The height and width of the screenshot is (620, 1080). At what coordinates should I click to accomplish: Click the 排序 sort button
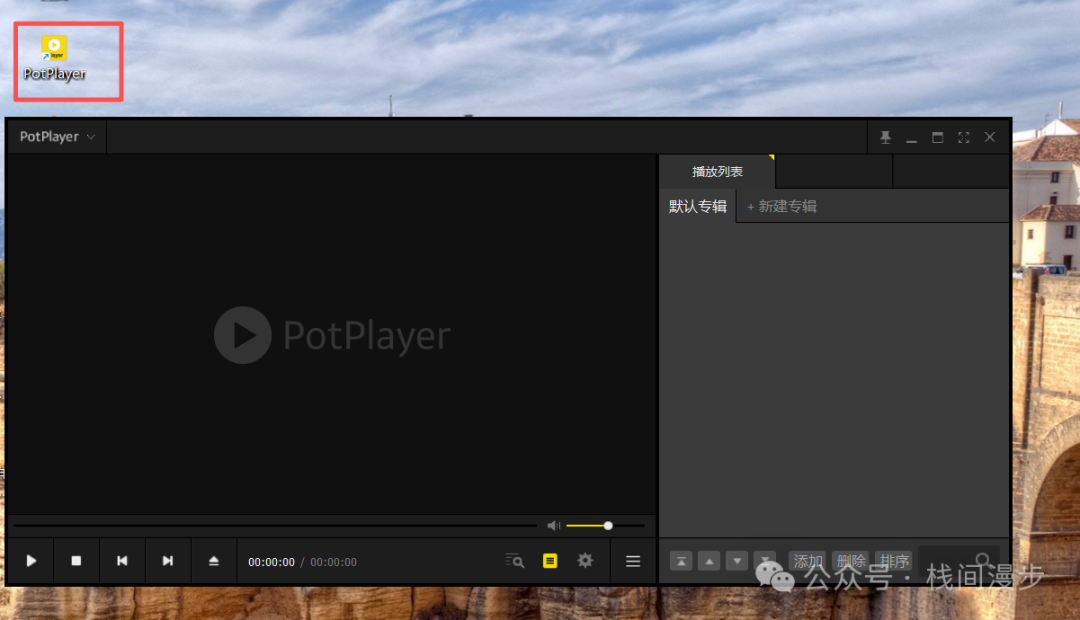[x=894, y=561]
